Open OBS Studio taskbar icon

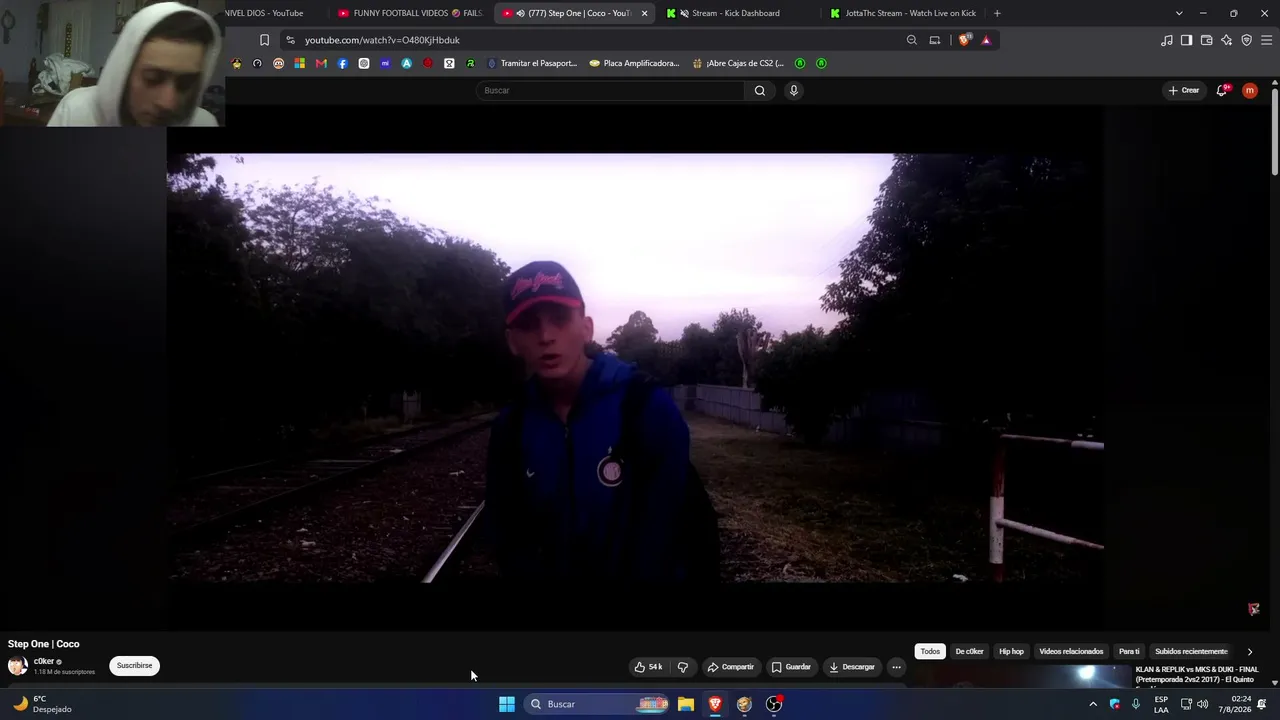click(774, 704)
